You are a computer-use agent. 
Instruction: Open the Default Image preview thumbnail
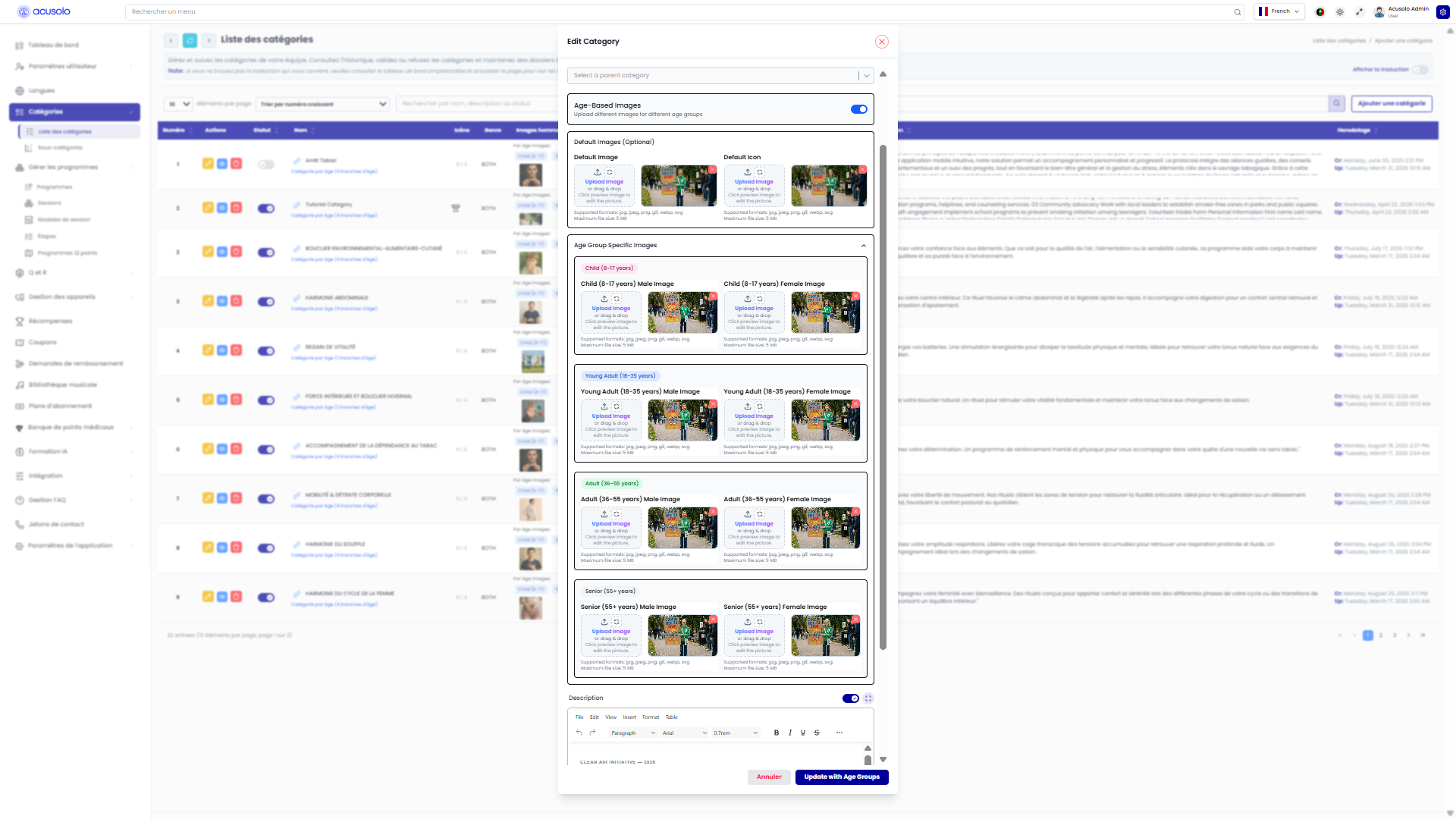point(679,186)
